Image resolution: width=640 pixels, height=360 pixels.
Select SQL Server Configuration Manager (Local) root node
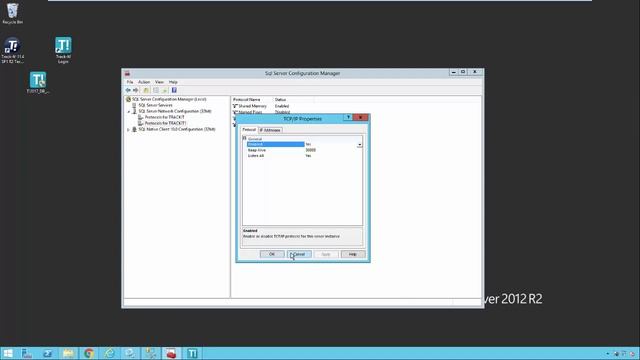169,99
